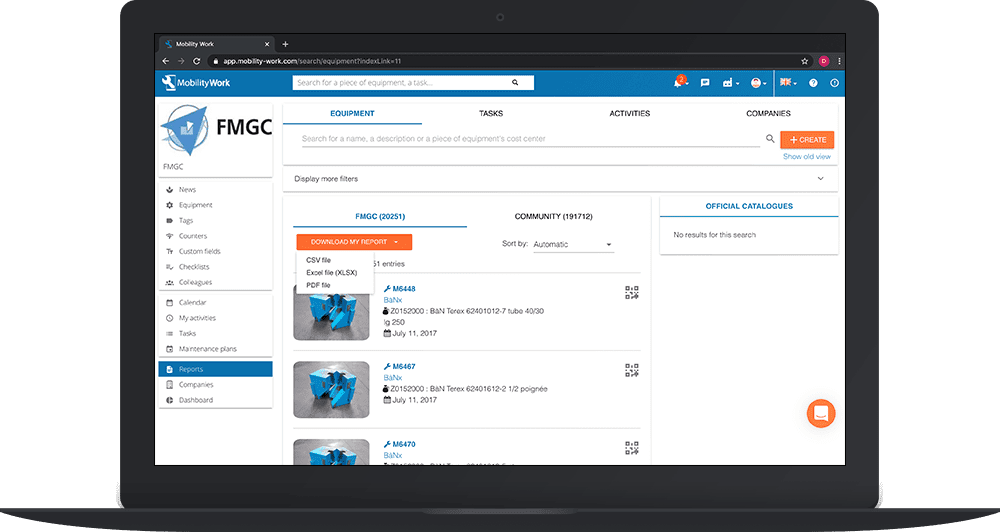Click the Download My Report dropdown button
Viewport: 1000px width, 532px height.
(x=354, y=242)
